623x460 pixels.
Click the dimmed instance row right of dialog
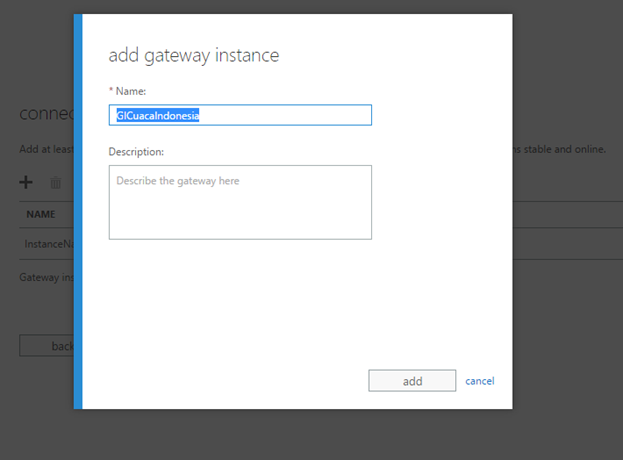(x=565, y=244)
